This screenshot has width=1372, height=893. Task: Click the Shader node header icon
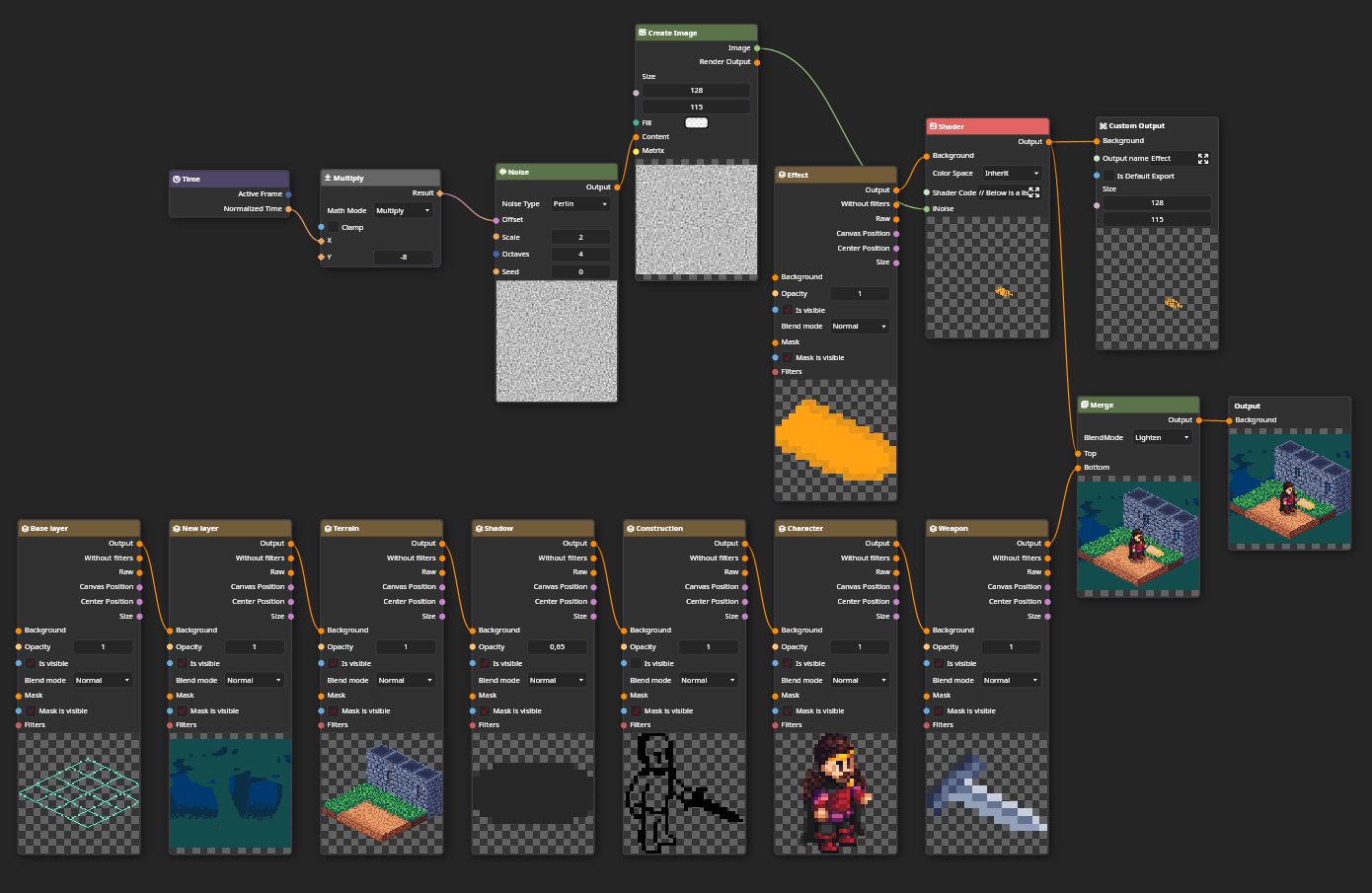933,126
